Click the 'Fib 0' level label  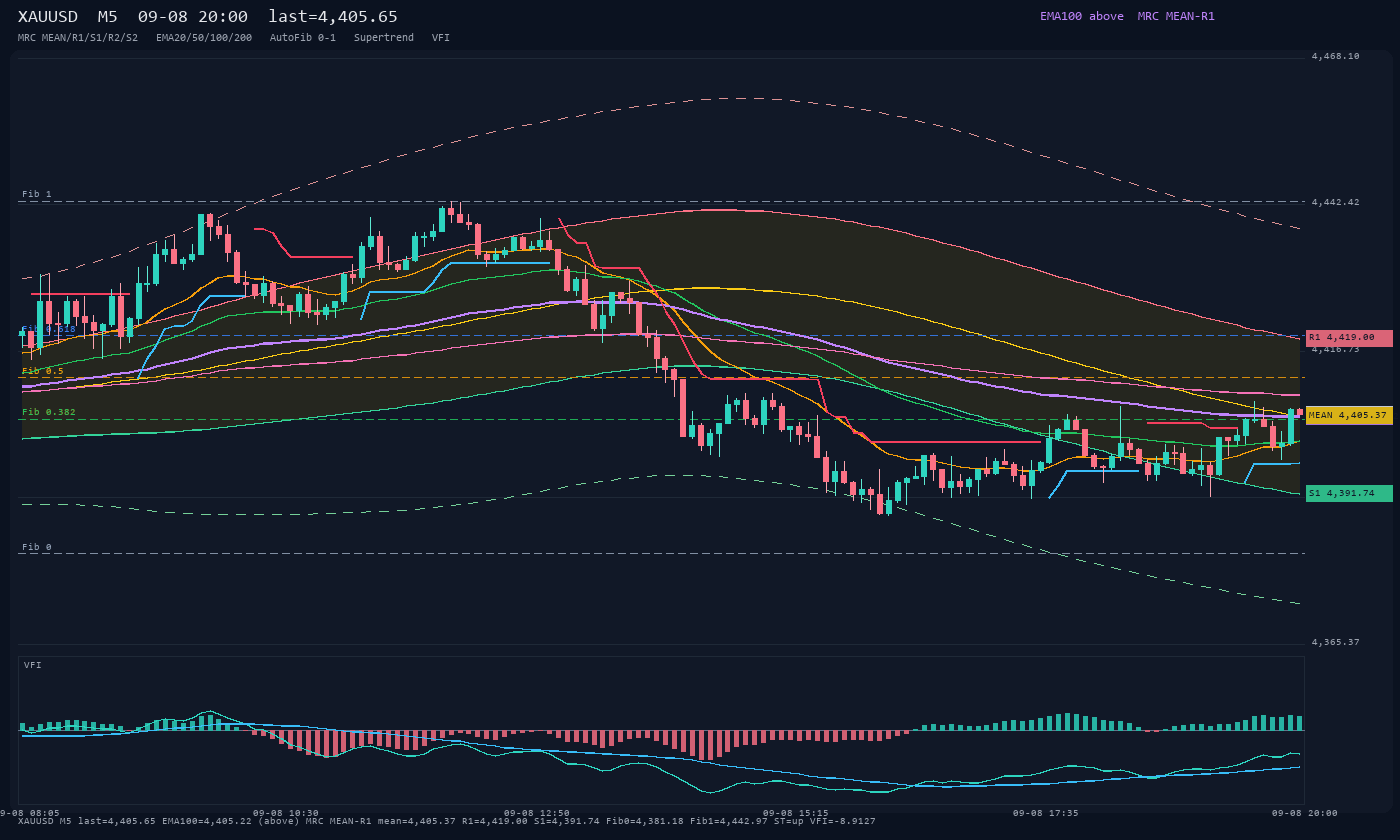click(x=37, y=547)
